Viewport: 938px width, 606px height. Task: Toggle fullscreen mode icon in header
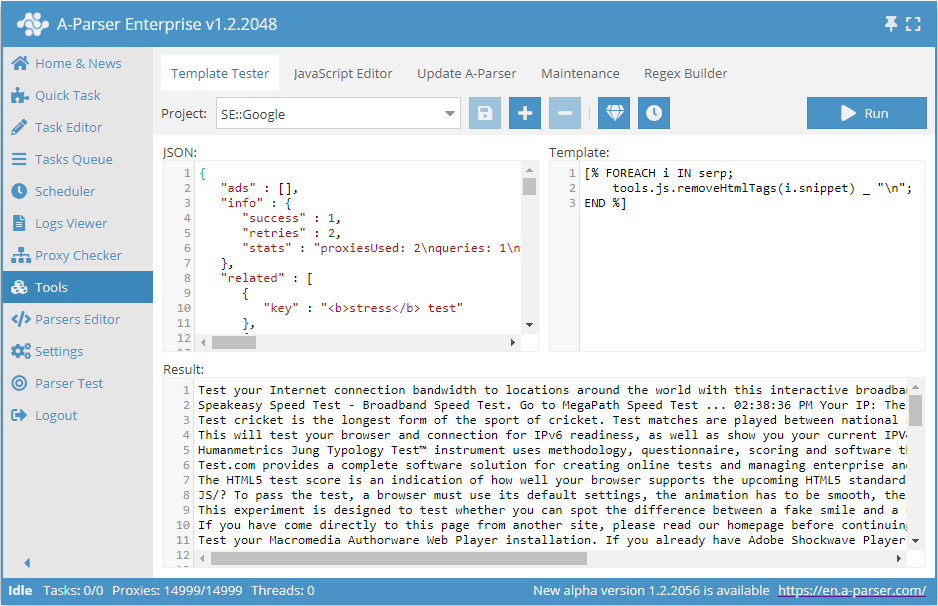pyautogui.click(x=913, y=23)
